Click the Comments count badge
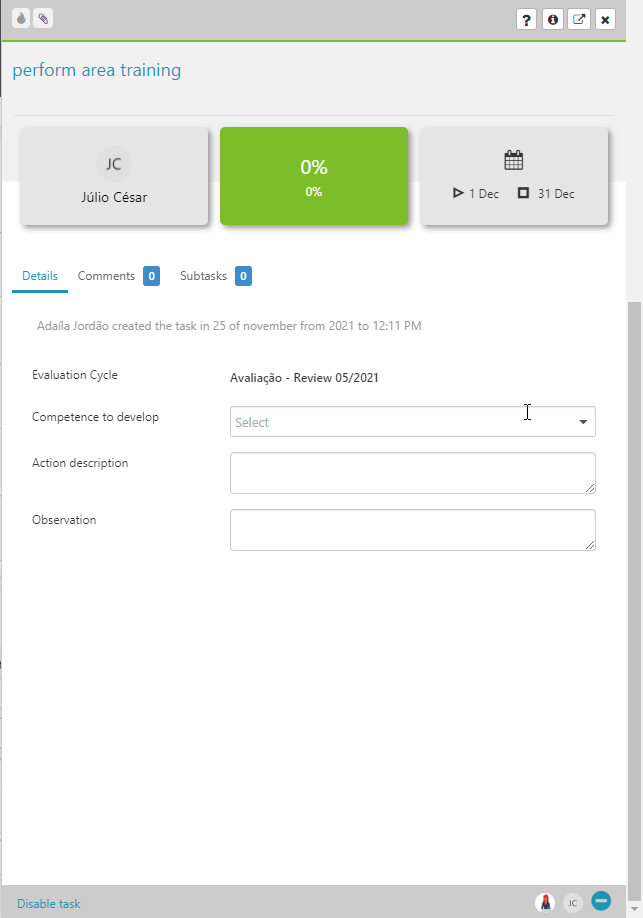The height and width of the screenshot is (918, 643). (x=151, y=276)
